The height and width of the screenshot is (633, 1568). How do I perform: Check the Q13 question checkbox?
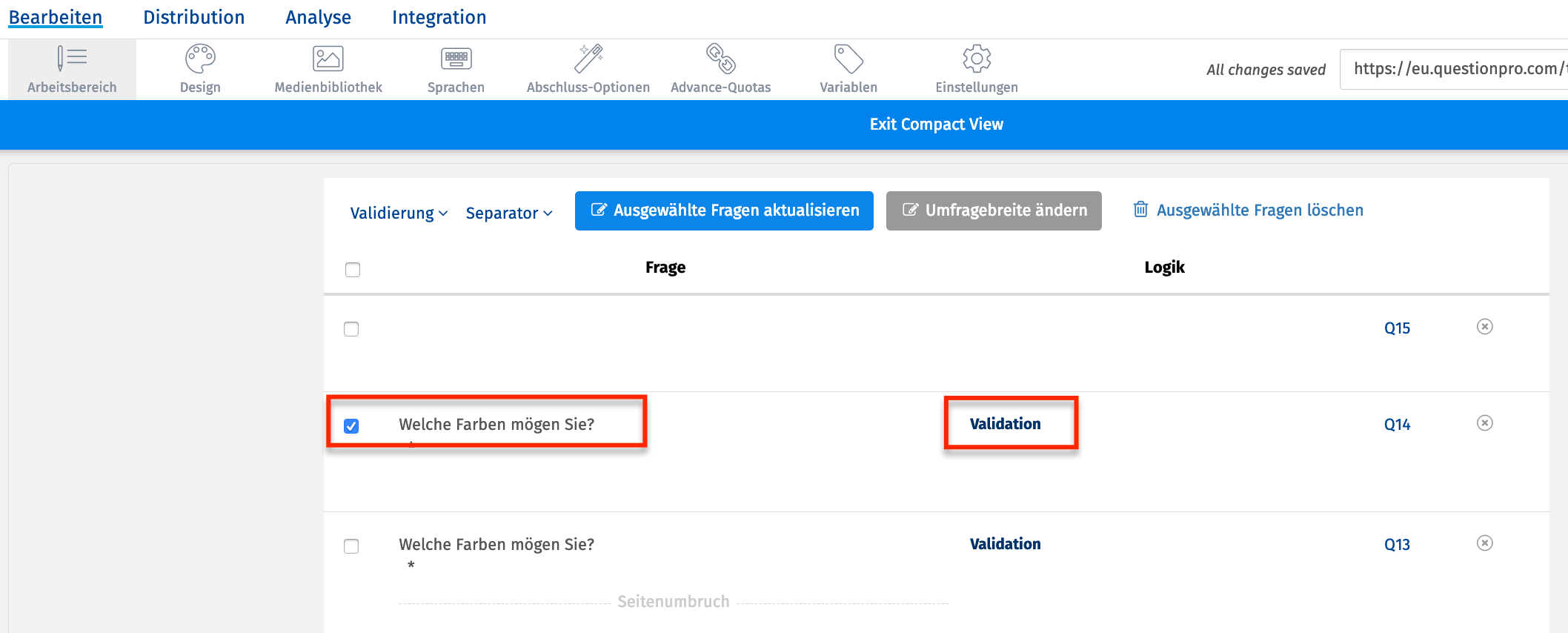click(351, 546)
